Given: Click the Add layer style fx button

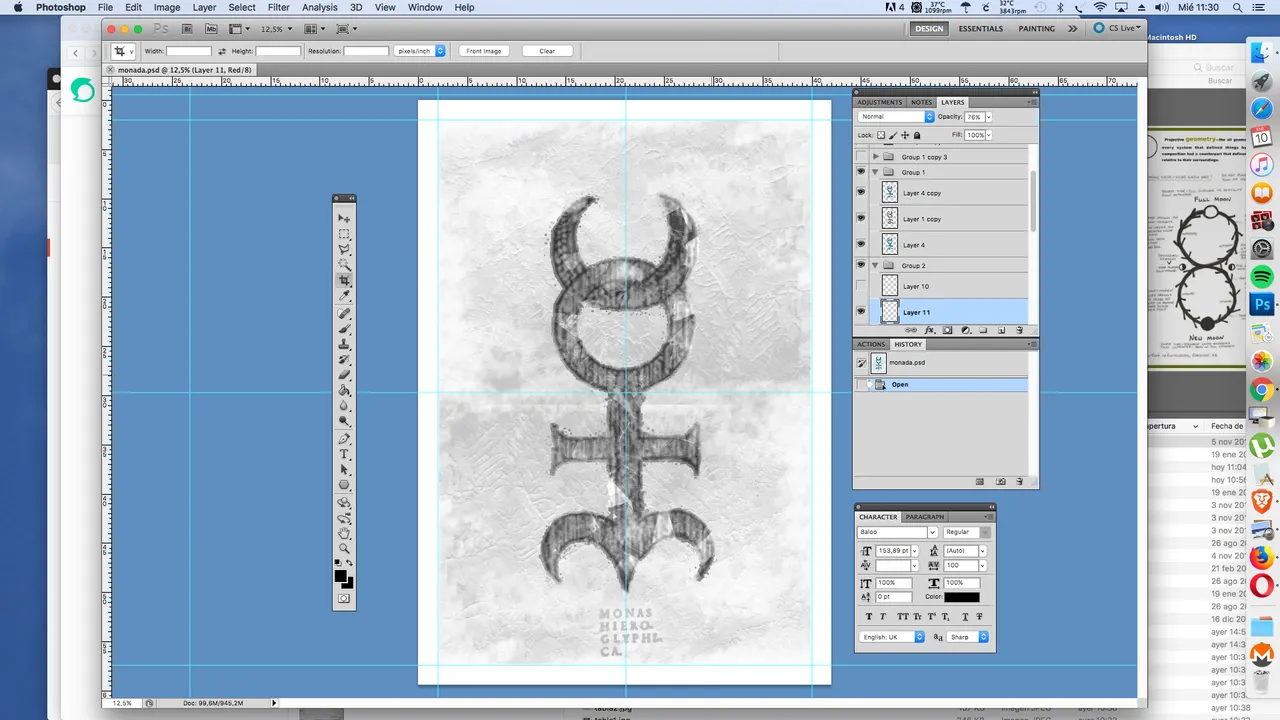Looking at the screenshot, I should tap(930, 330).
